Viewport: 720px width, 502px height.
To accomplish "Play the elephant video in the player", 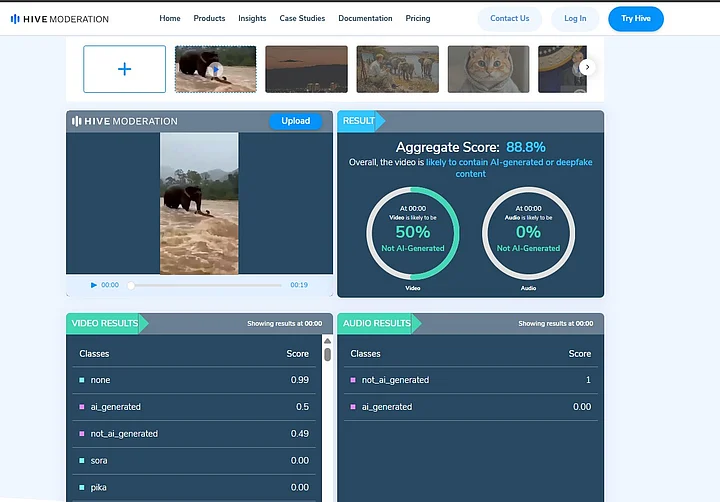I will (x=94, y=285).
